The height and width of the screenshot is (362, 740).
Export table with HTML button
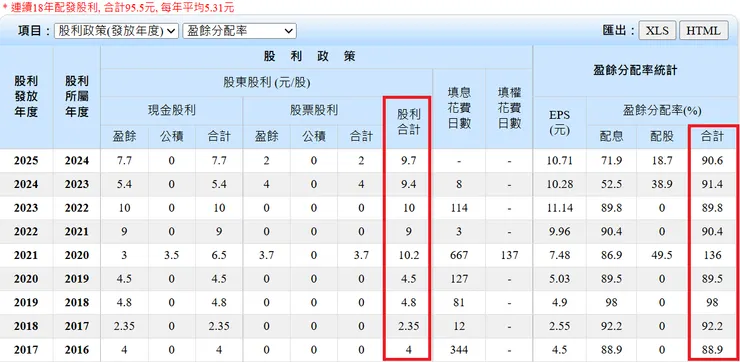[703, 31]
